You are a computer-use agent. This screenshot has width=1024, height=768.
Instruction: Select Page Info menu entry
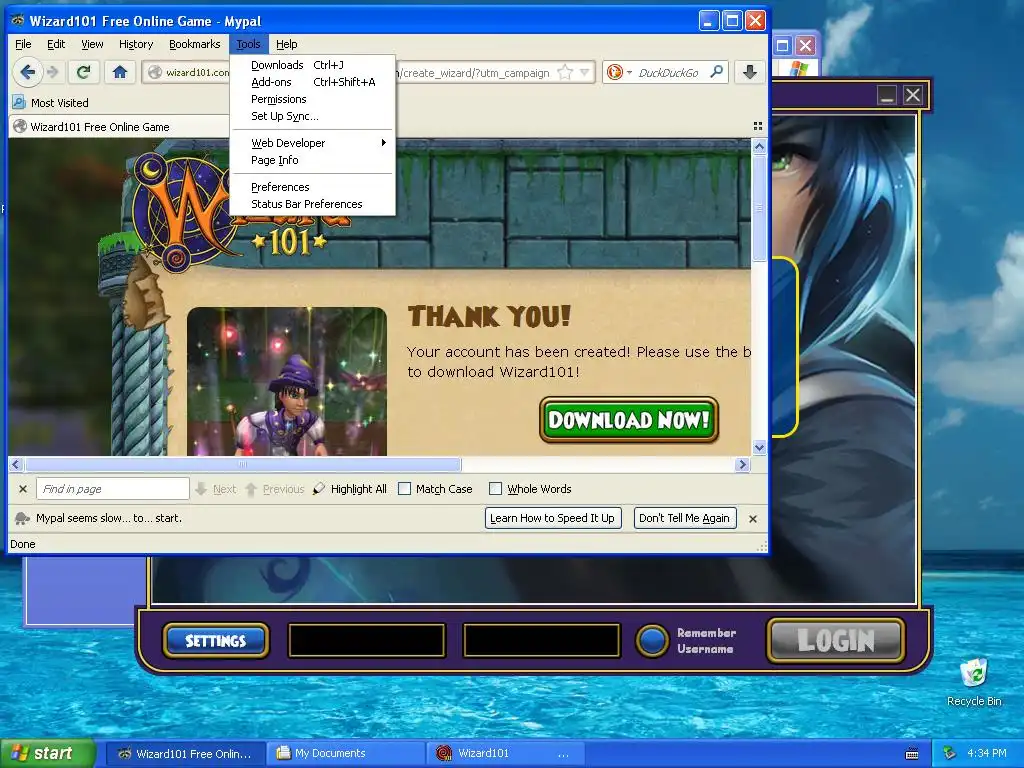pos(313,160)
